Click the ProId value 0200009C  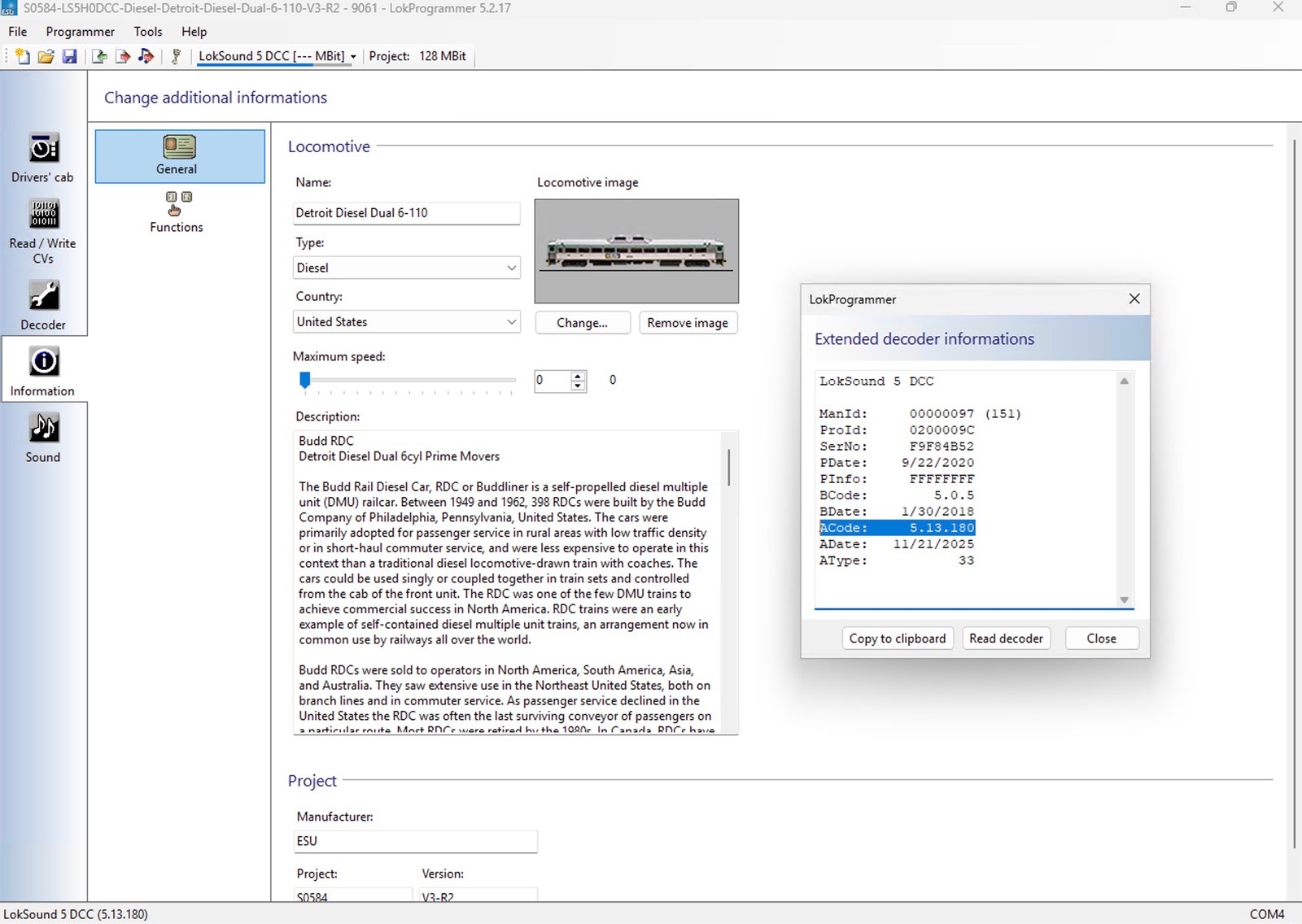(942, 430)
